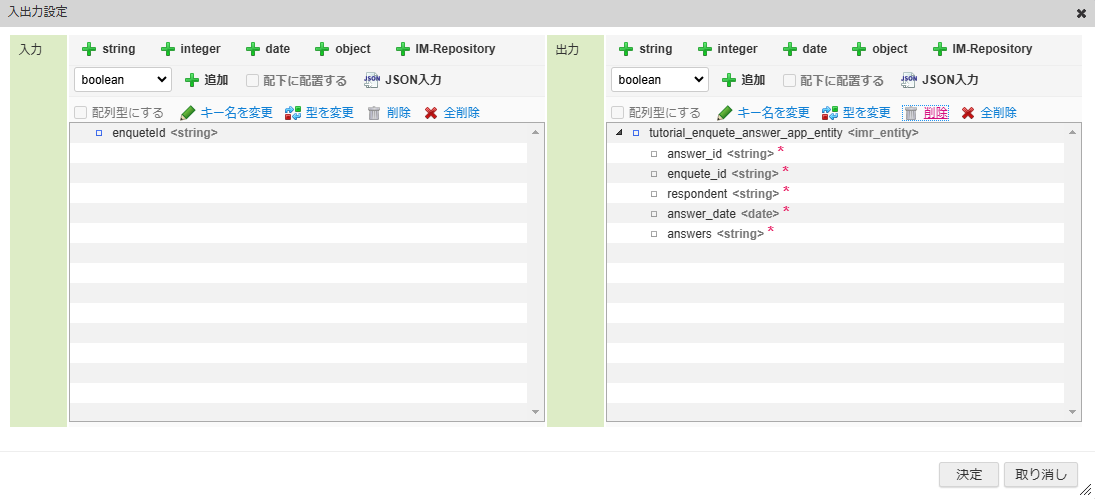Click 型を変更 in output panel
This screenshot has height=499, width=1095.
point(857,113)
